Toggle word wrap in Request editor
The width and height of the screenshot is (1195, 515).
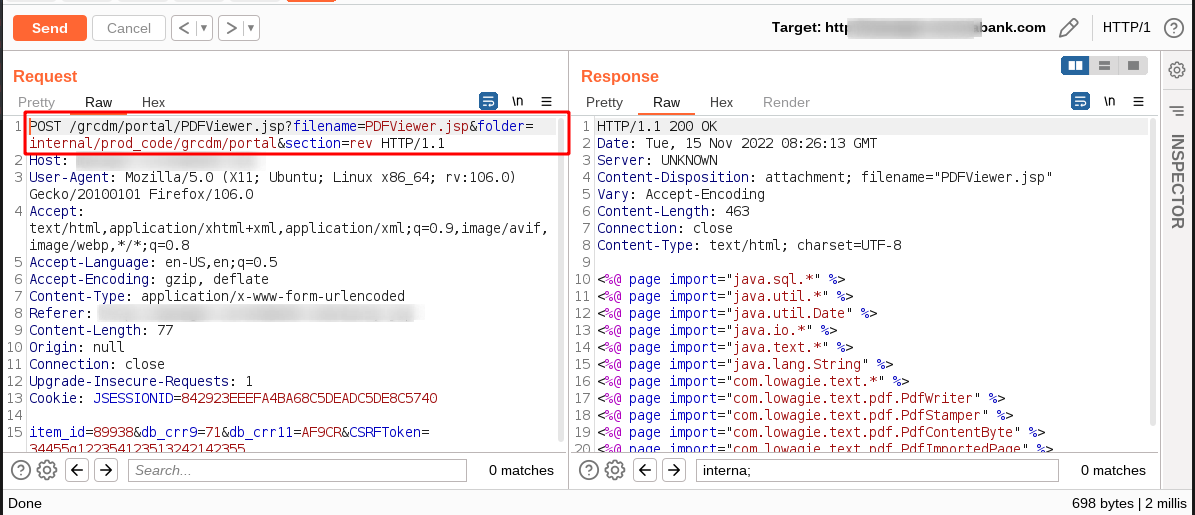[x=489, y=101]
